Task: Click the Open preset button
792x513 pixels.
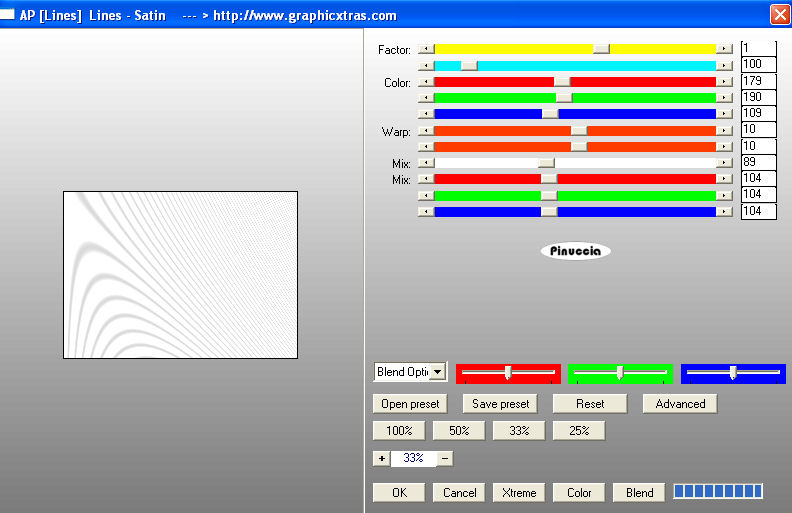Action: click(x=410, y=404)
